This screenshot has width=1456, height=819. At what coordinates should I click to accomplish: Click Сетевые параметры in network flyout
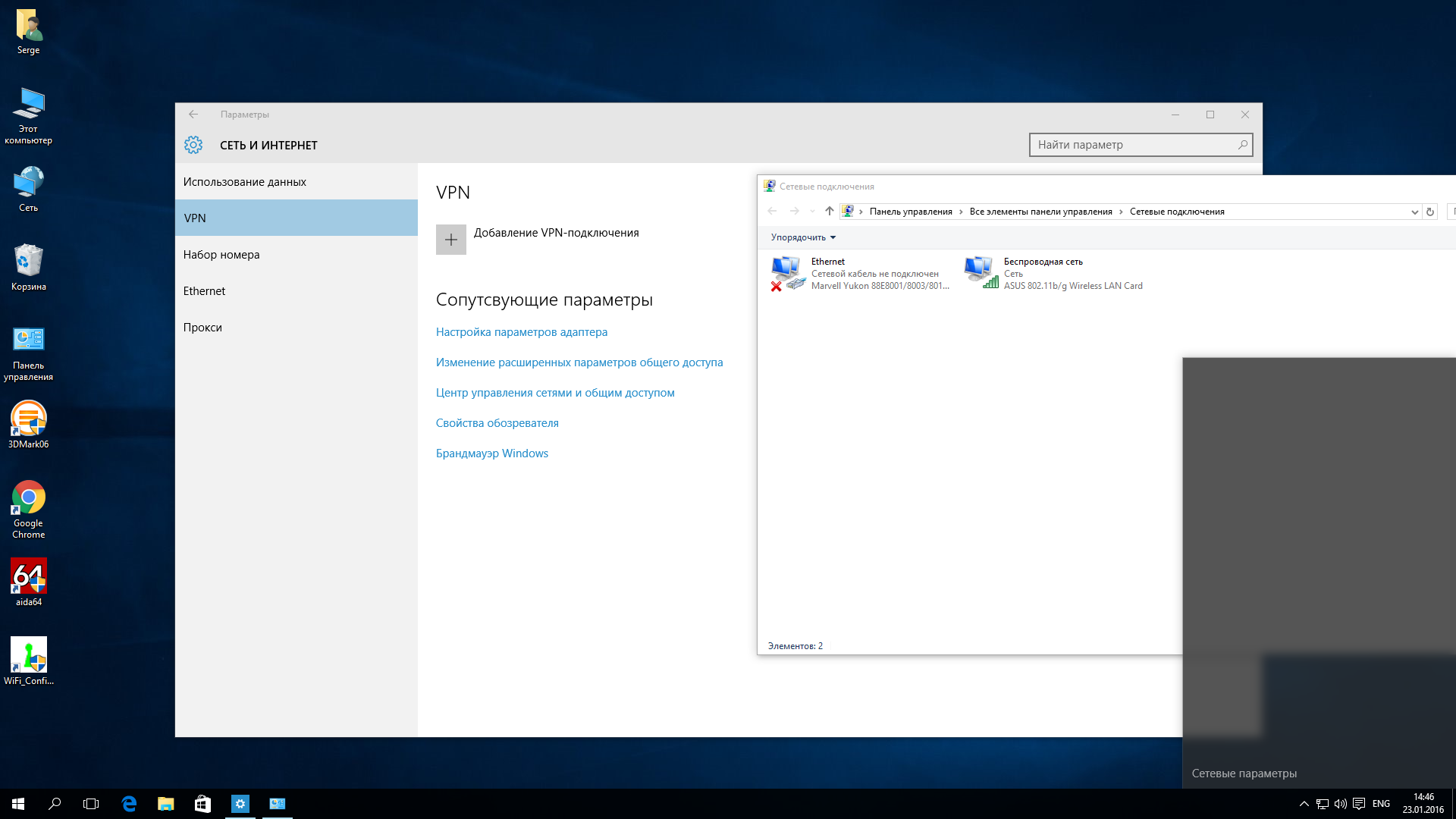click(x=1244, y=773)
